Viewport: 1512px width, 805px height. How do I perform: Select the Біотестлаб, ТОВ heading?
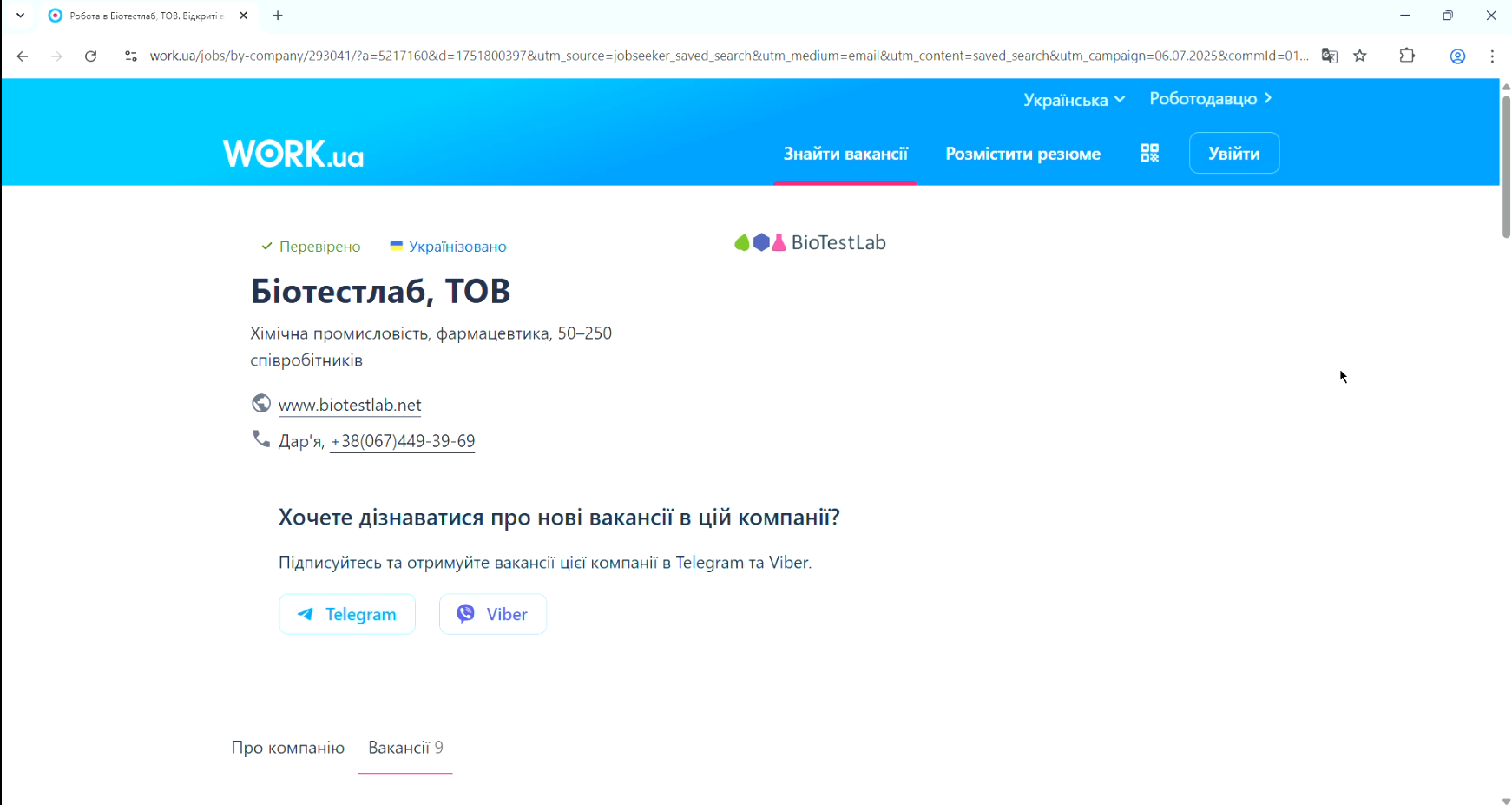tap(380, 291)
